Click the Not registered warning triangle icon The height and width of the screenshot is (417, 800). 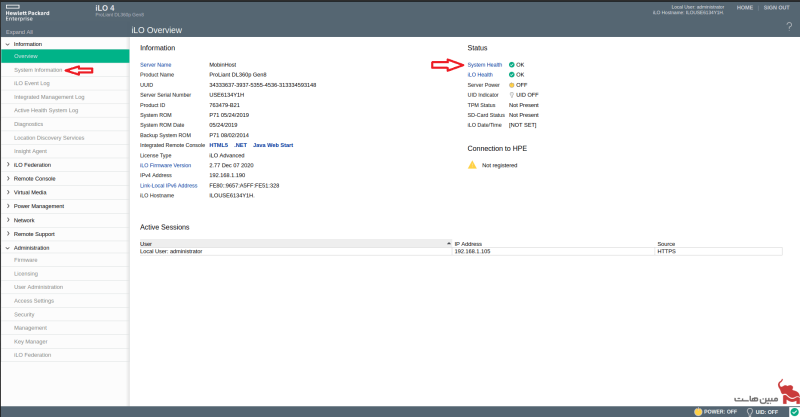coord(472,165)
